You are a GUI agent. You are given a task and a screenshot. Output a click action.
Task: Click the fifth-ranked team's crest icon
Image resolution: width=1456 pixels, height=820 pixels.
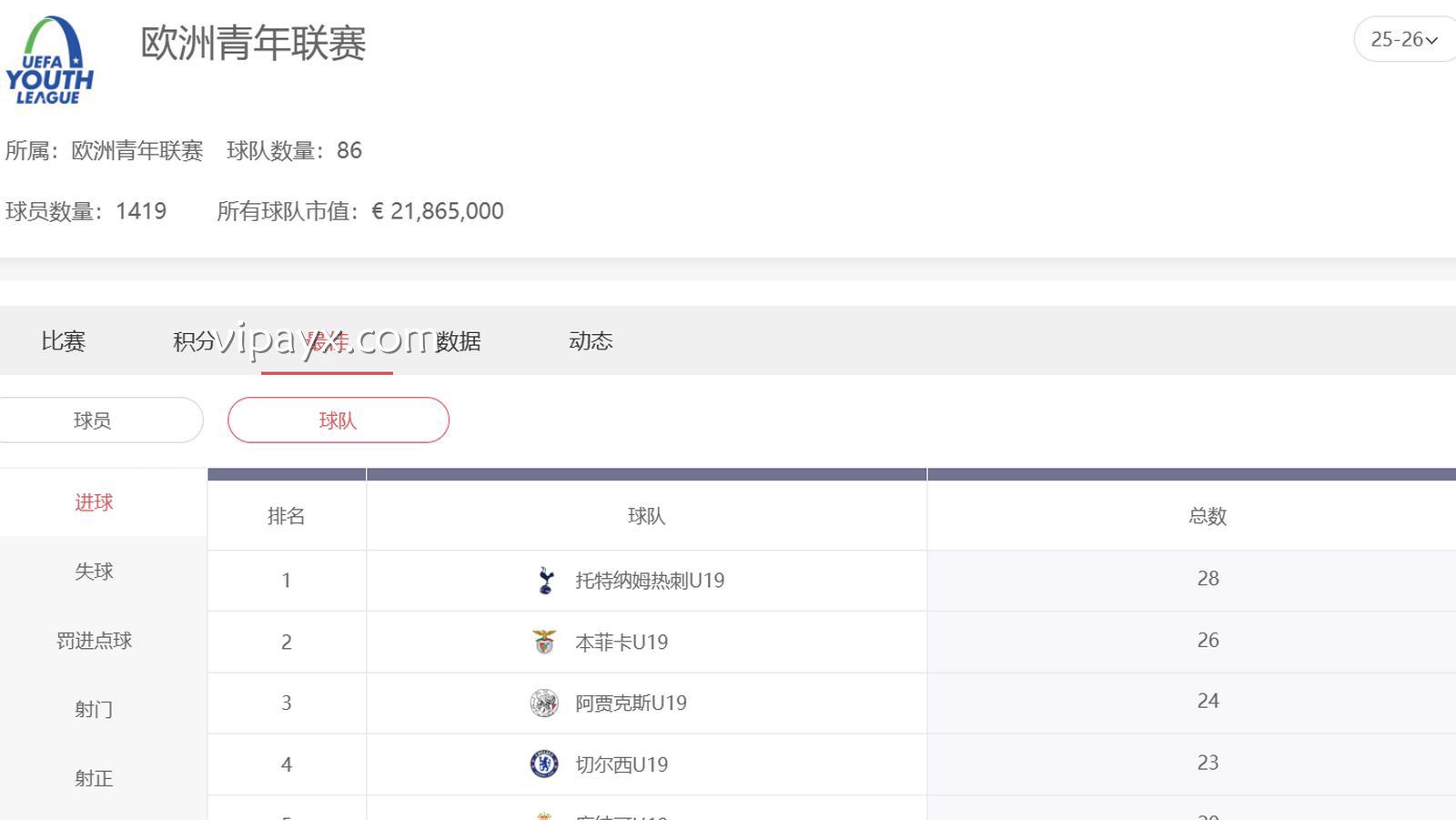click(x=543, y=815)
